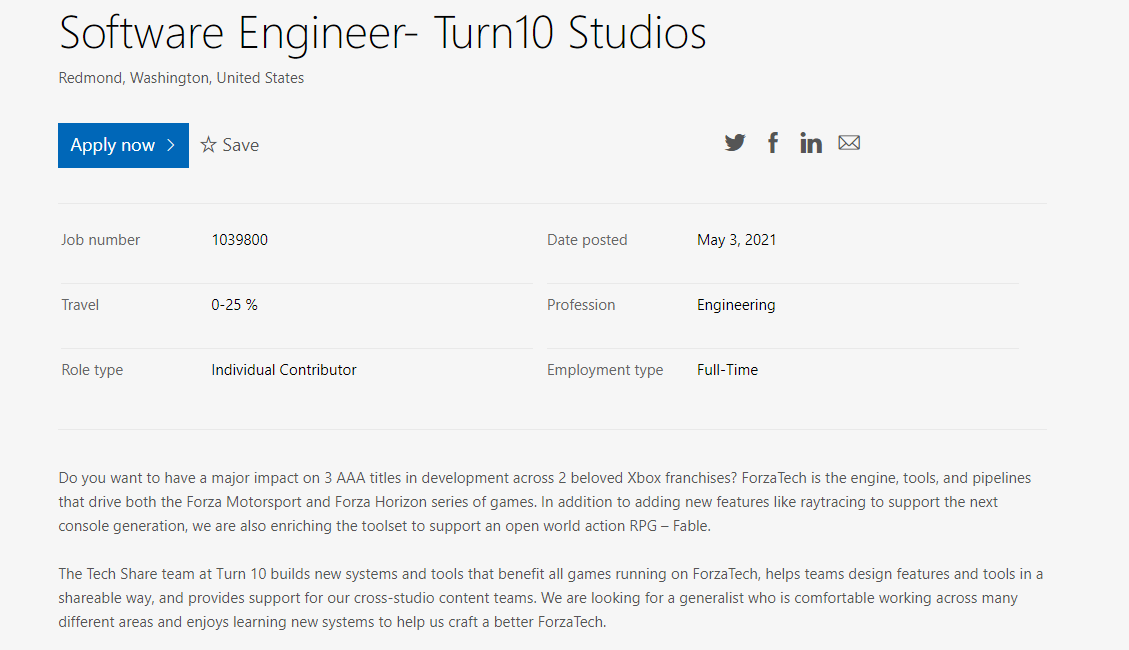Click the Job number label
The width and height of the screenshot is (1129, 650).
(x=101, y=240)
